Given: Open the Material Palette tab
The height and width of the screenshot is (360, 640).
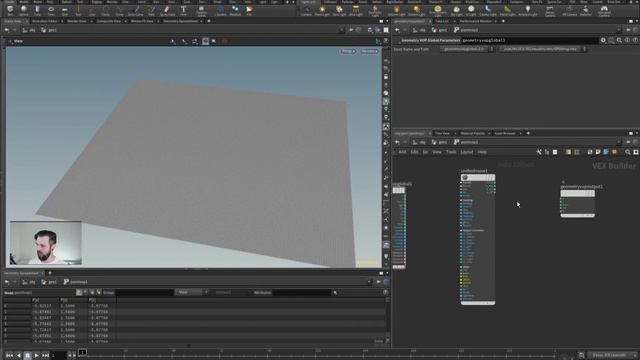Looking at the screenshot, I should (473, 133).
